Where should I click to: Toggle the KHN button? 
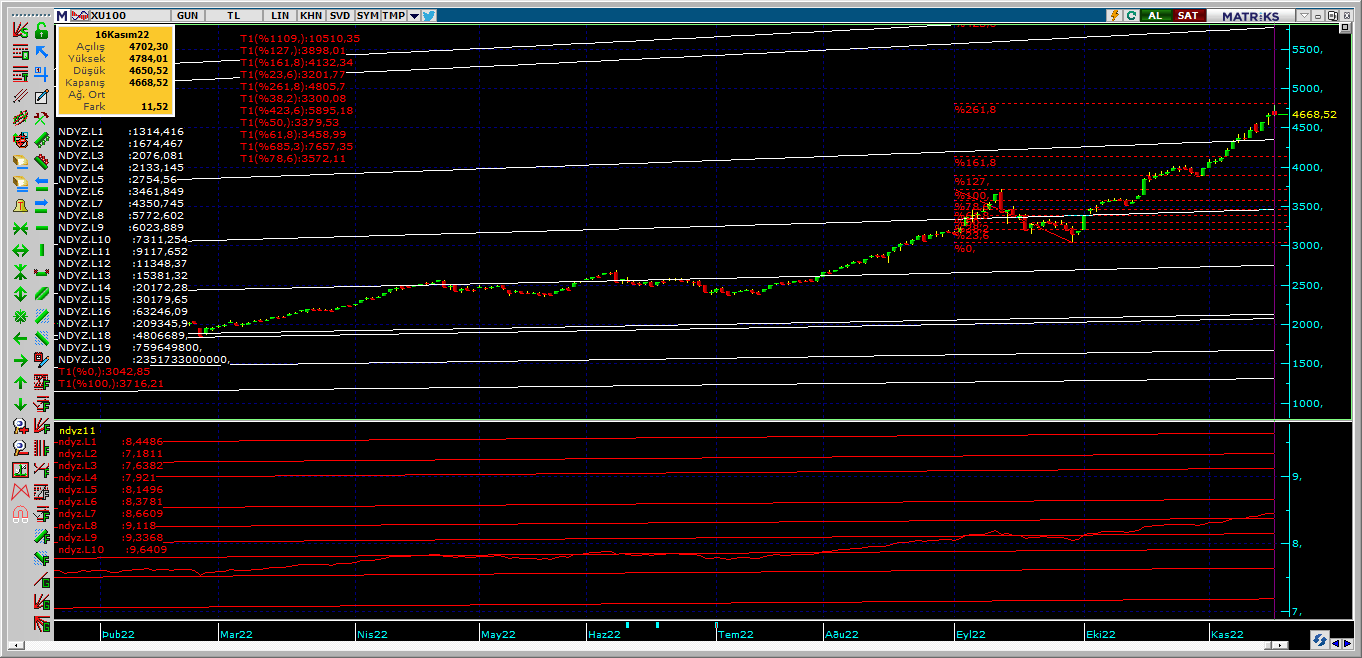coord(311,16)
